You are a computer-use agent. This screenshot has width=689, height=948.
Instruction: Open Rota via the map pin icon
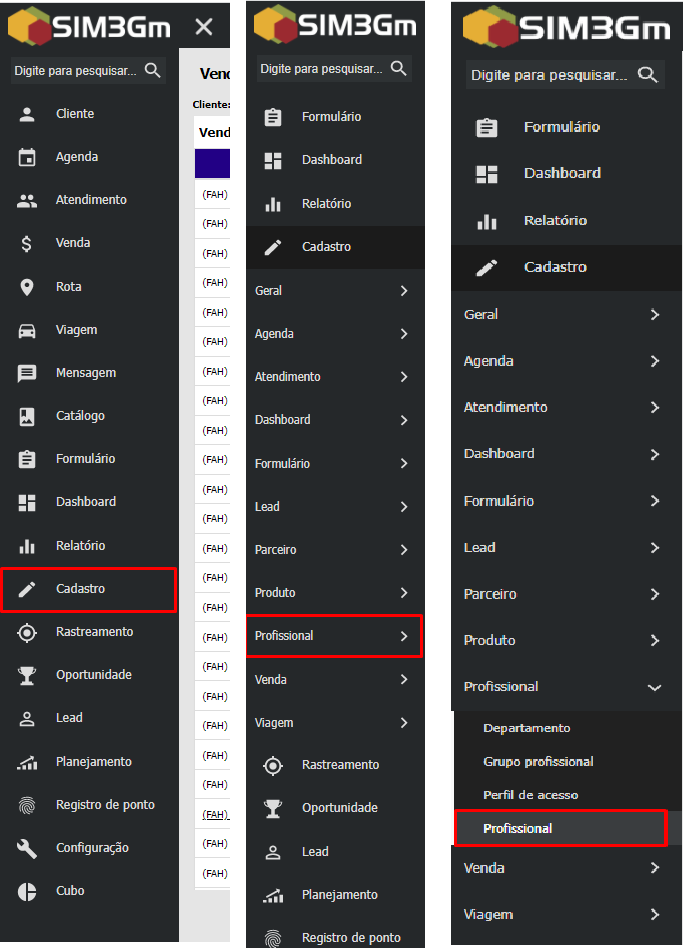[x=27, y=287]
